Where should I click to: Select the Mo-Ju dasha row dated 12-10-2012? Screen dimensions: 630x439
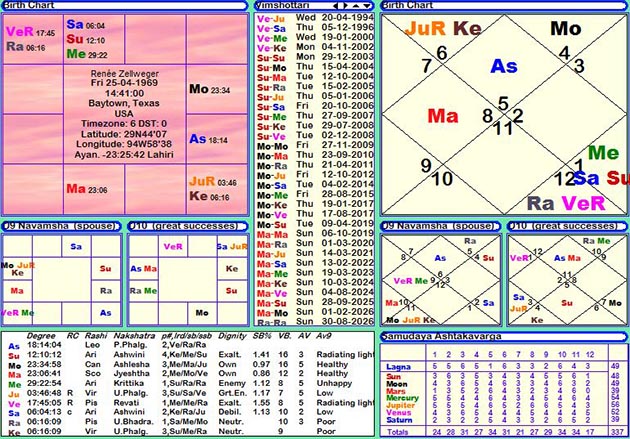[x=315, y=176]
